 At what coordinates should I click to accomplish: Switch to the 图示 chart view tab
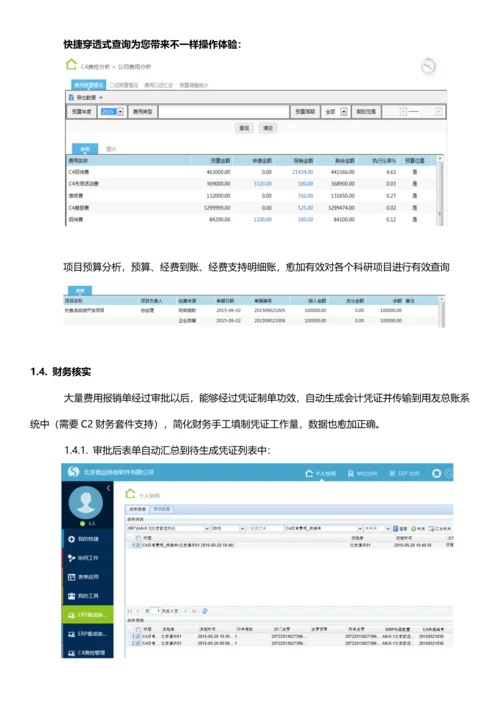pos(111,149)
